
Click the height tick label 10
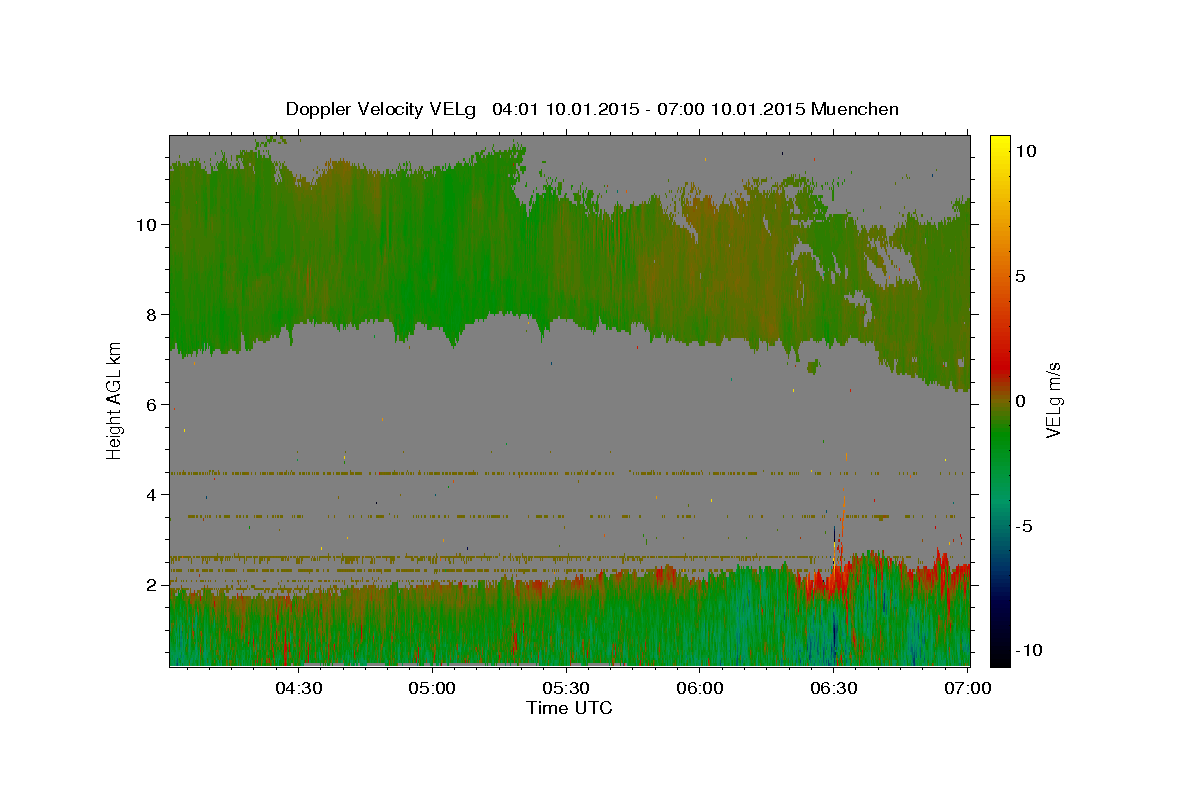pos(146,224)
